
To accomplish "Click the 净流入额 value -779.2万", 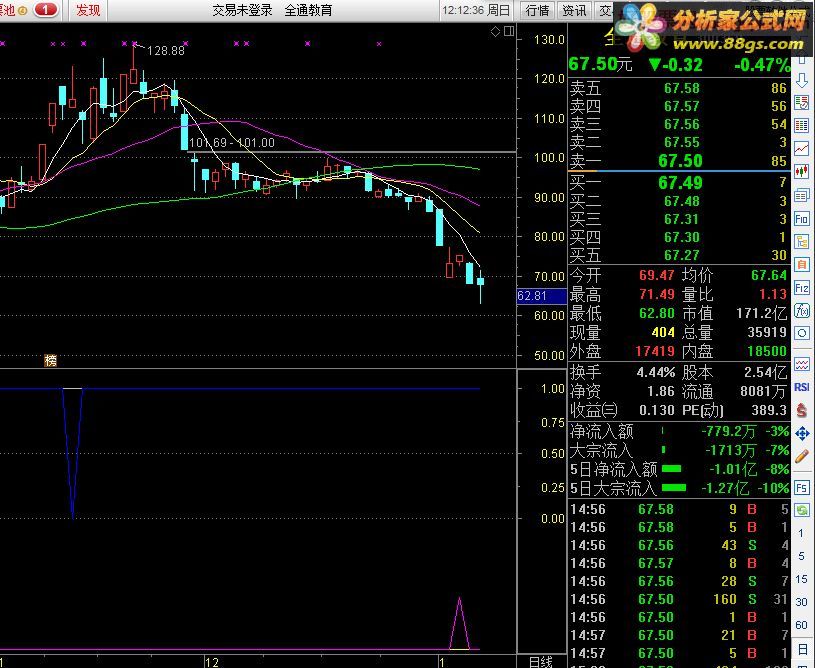I will [x=728, y=431].
